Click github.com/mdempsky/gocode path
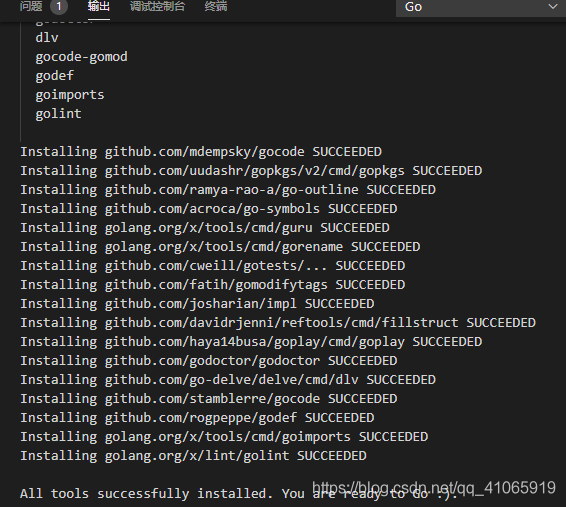 coord(204,152)
